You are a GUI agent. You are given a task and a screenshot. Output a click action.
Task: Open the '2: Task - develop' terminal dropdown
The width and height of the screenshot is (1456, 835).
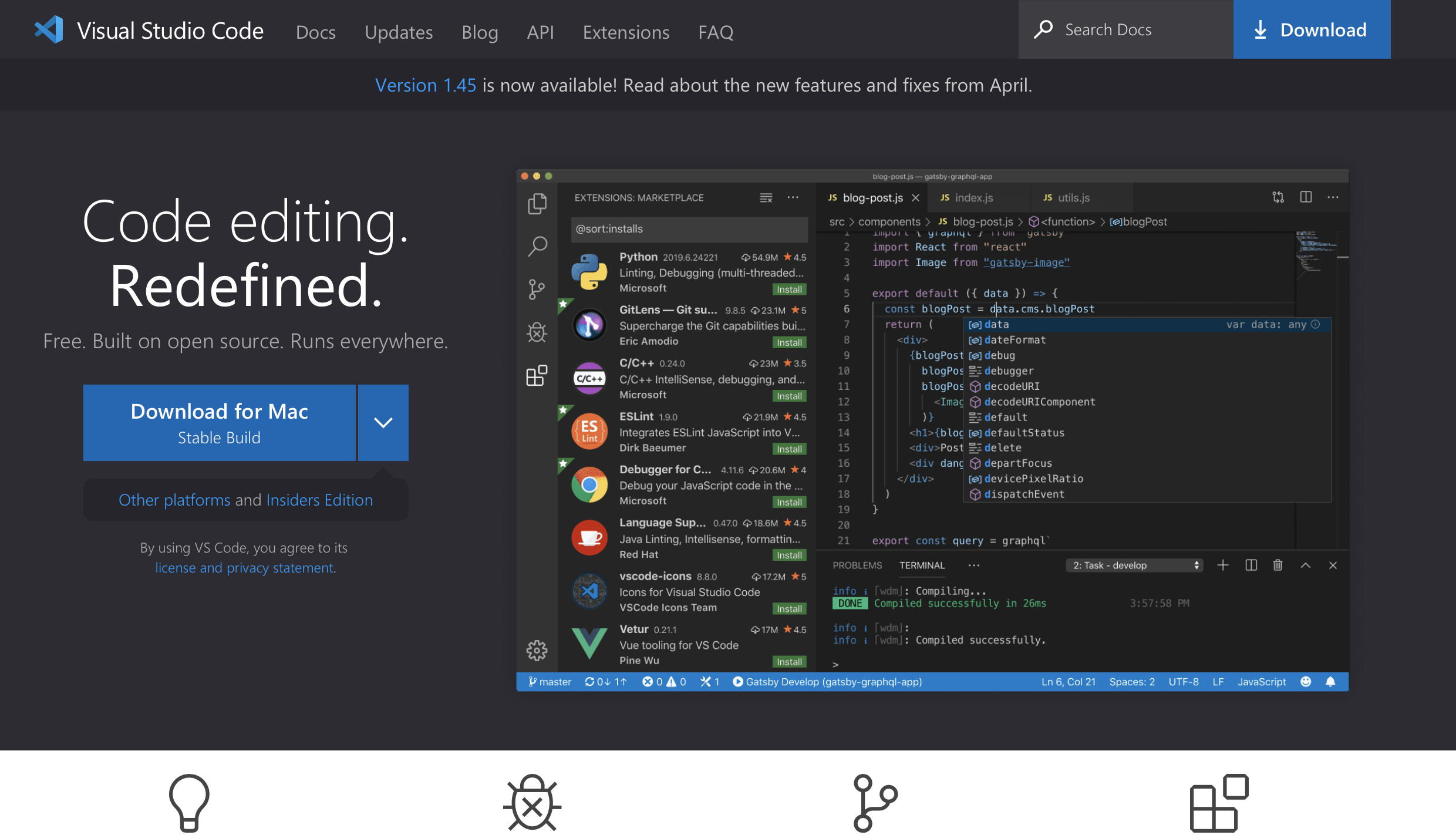coord(1135,565)
